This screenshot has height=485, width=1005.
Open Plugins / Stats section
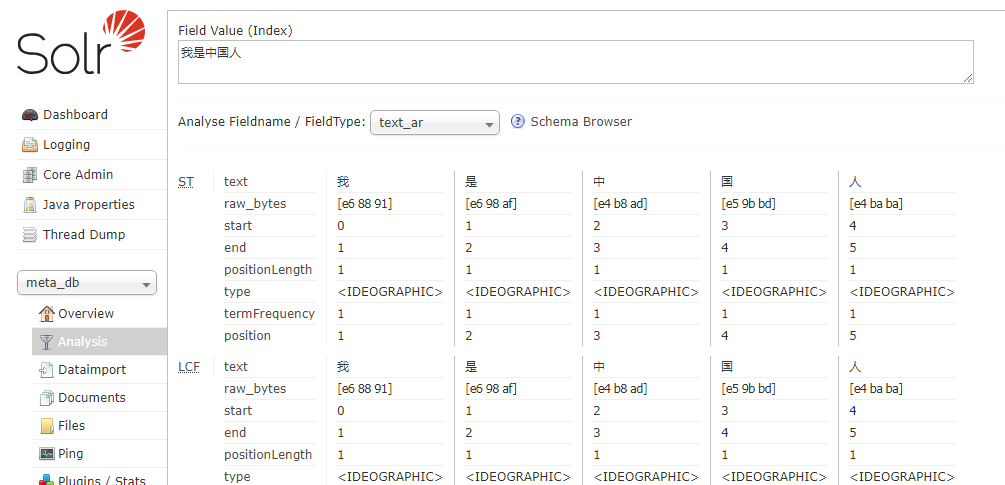tap(102, 480)
